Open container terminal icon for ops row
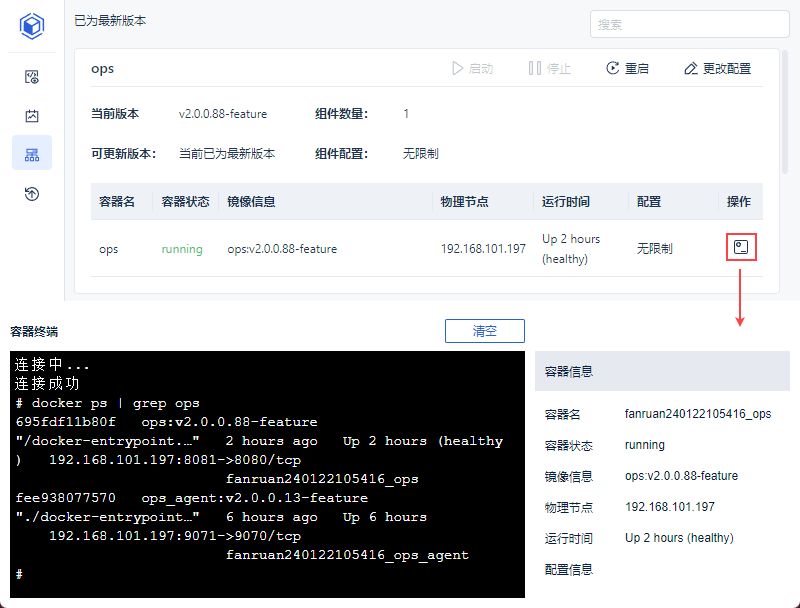 [x=741, y=247]
